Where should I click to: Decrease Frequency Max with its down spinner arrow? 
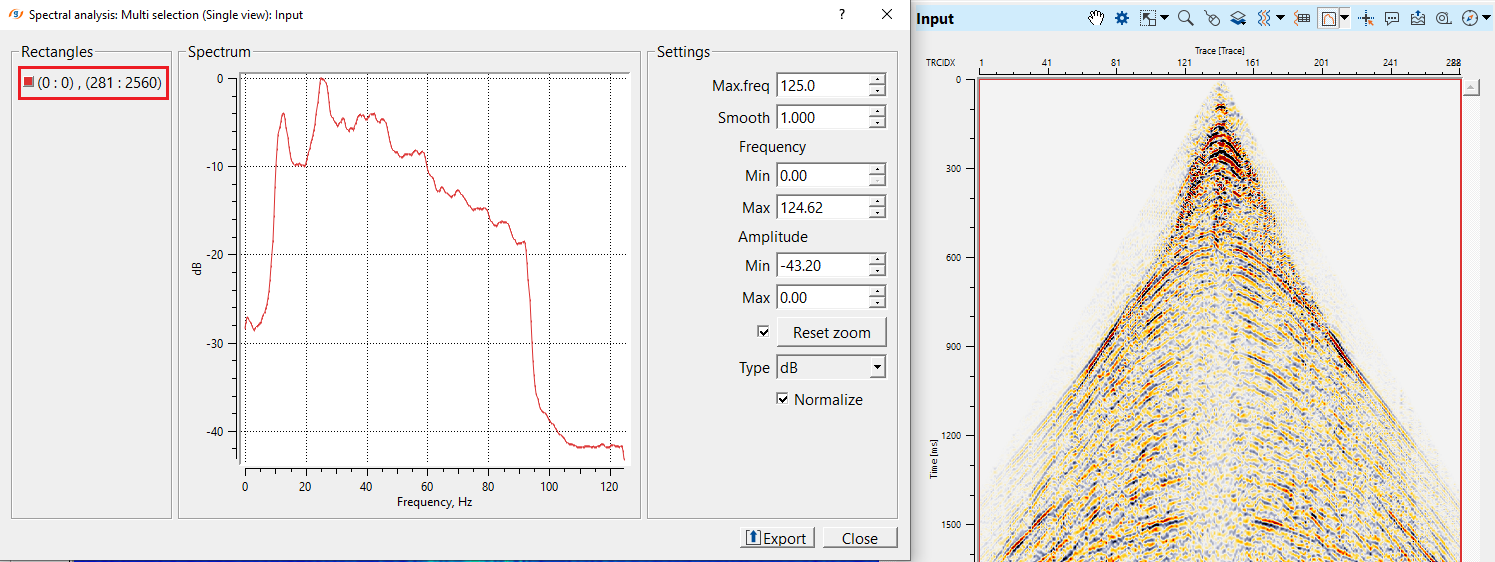[x=877, y=213]
